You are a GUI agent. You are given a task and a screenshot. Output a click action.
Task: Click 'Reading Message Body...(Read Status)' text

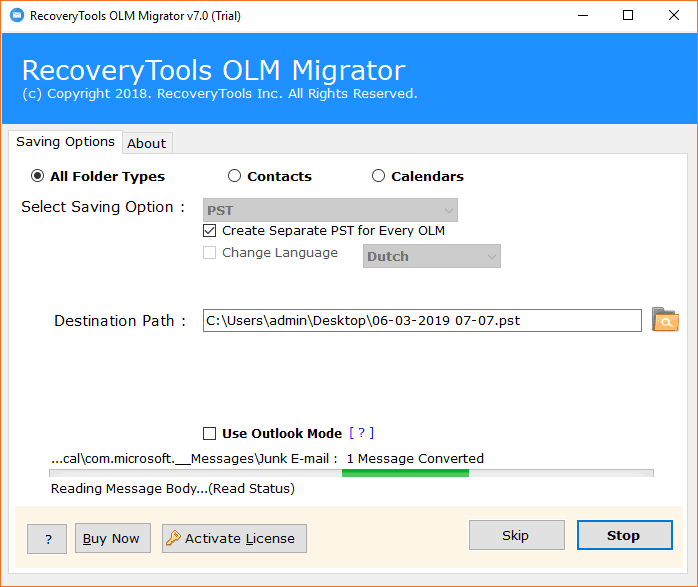(x=173, y=489)
